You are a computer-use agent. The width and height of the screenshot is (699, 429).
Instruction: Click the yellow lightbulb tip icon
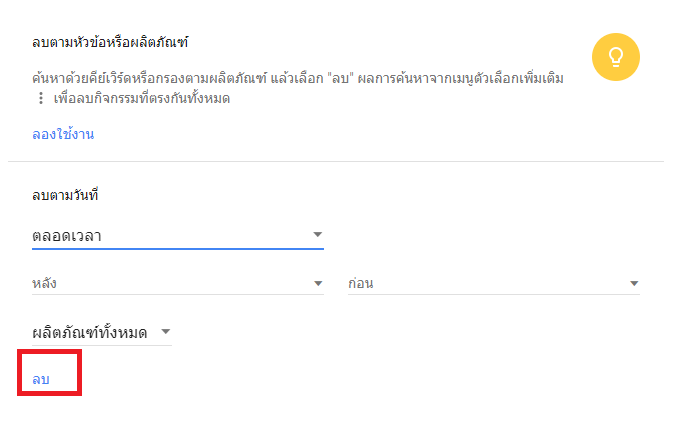(x=615, y=56)
